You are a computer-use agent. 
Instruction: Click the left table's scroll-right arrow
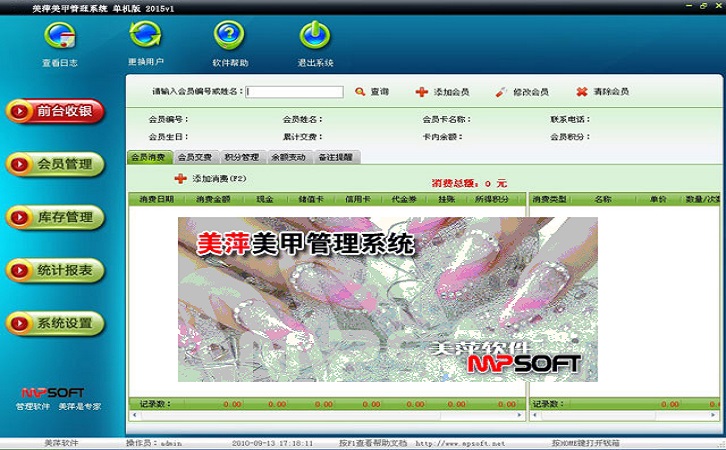pos(519,415)
